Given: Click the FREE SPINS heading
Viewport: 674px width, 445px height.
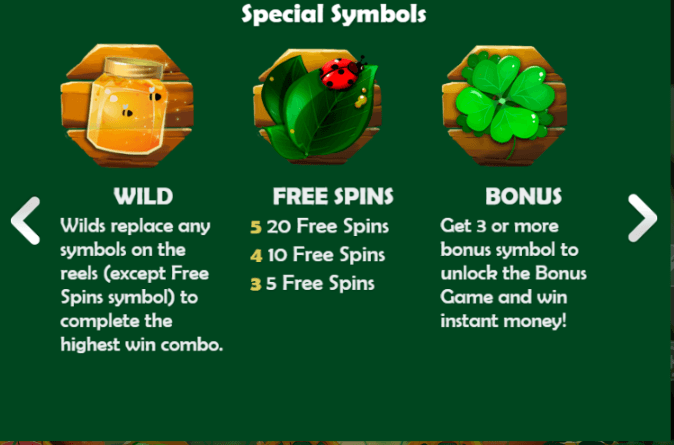Looking at the screenshot, I should coord(333,196).
